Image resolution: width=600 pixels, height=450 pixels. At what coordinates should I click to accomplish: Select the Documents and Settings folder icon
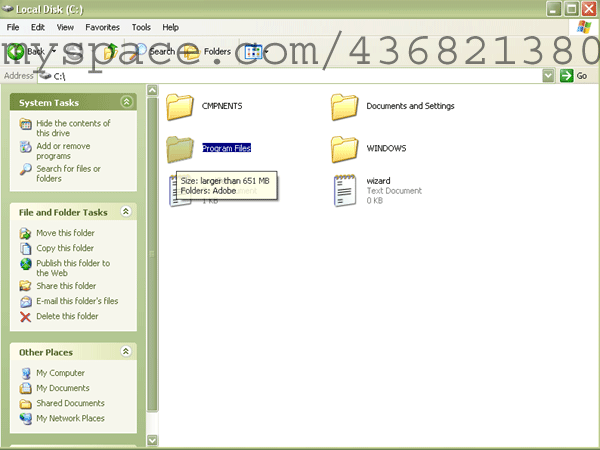[x=344, y=107]
